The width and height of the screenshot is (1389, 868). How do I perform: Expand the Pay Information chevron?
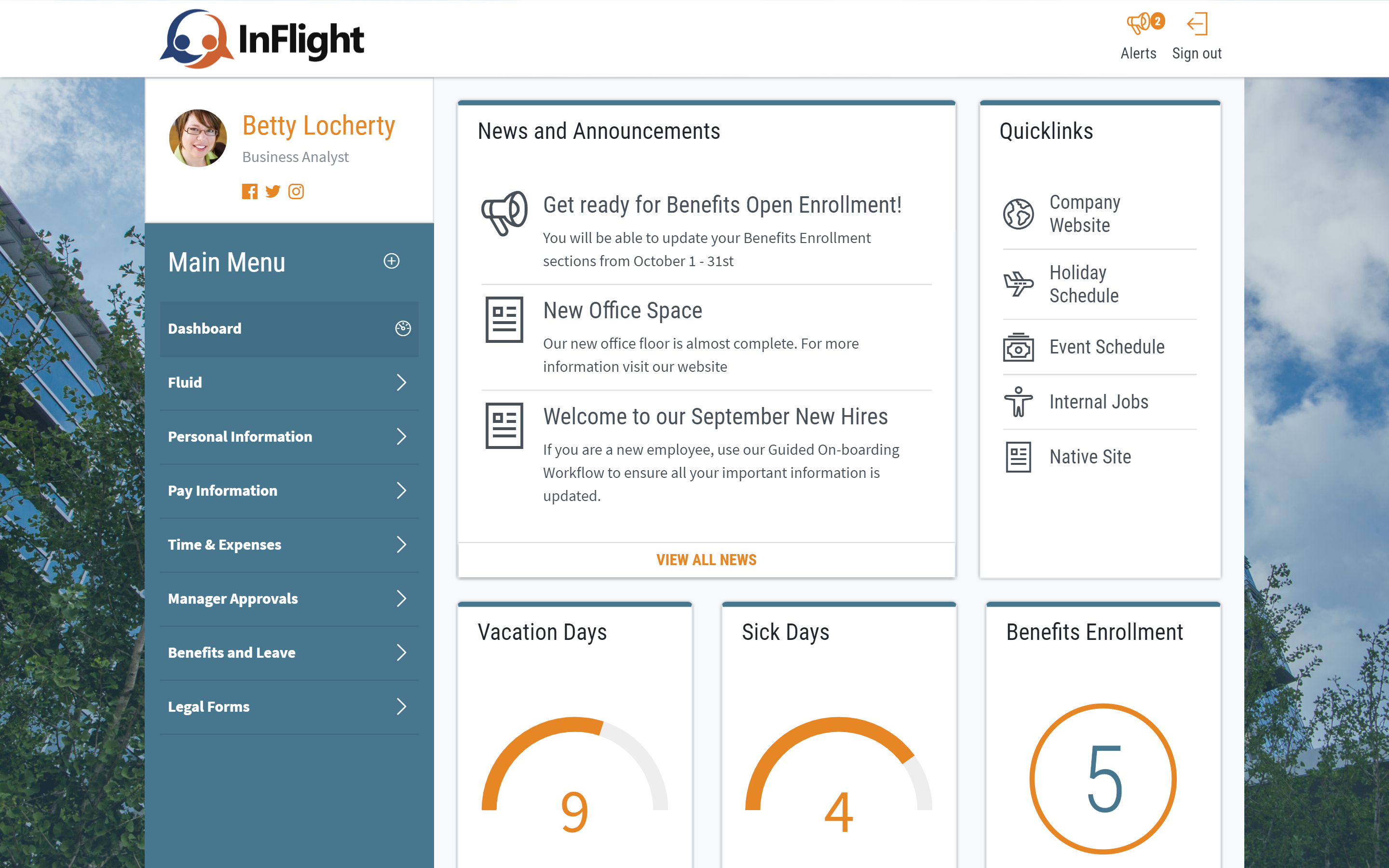point(401,490)
